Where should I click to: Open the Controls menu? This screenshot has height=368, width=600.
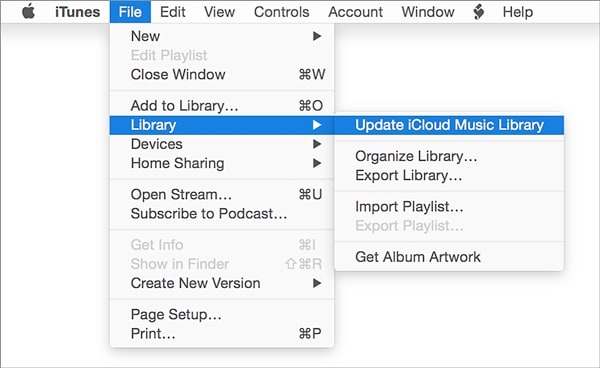pyautogui.click(x=282, y=12)
